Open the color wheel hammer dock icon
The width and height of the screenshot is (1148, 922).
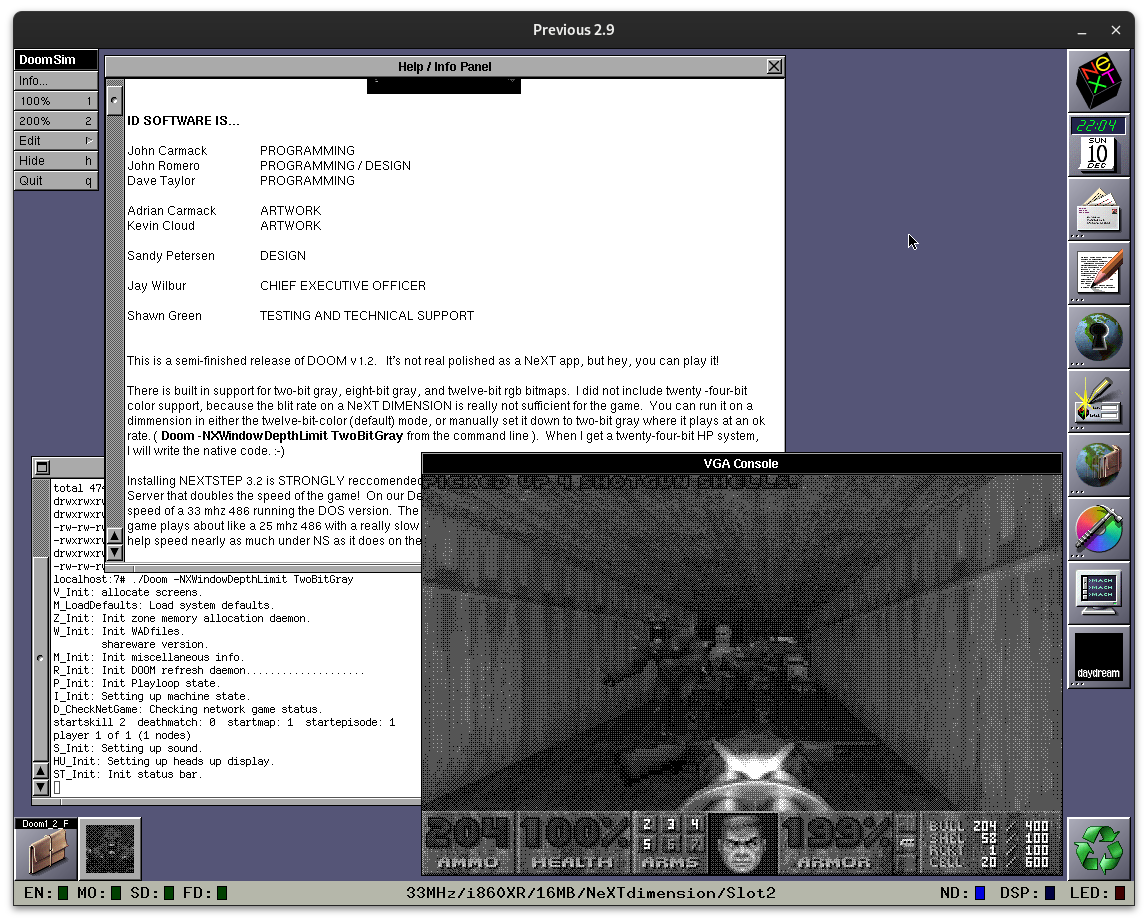(1099, 529)
